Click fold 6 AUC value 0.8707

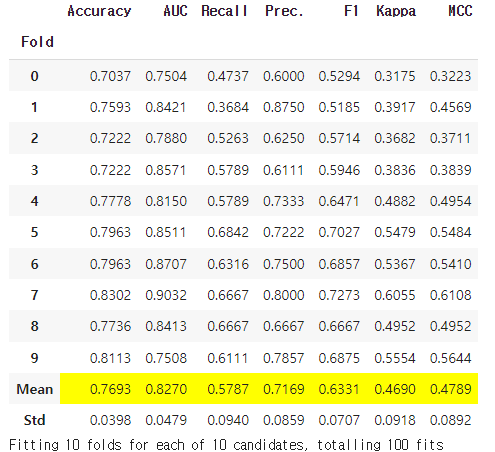(166, 264)
